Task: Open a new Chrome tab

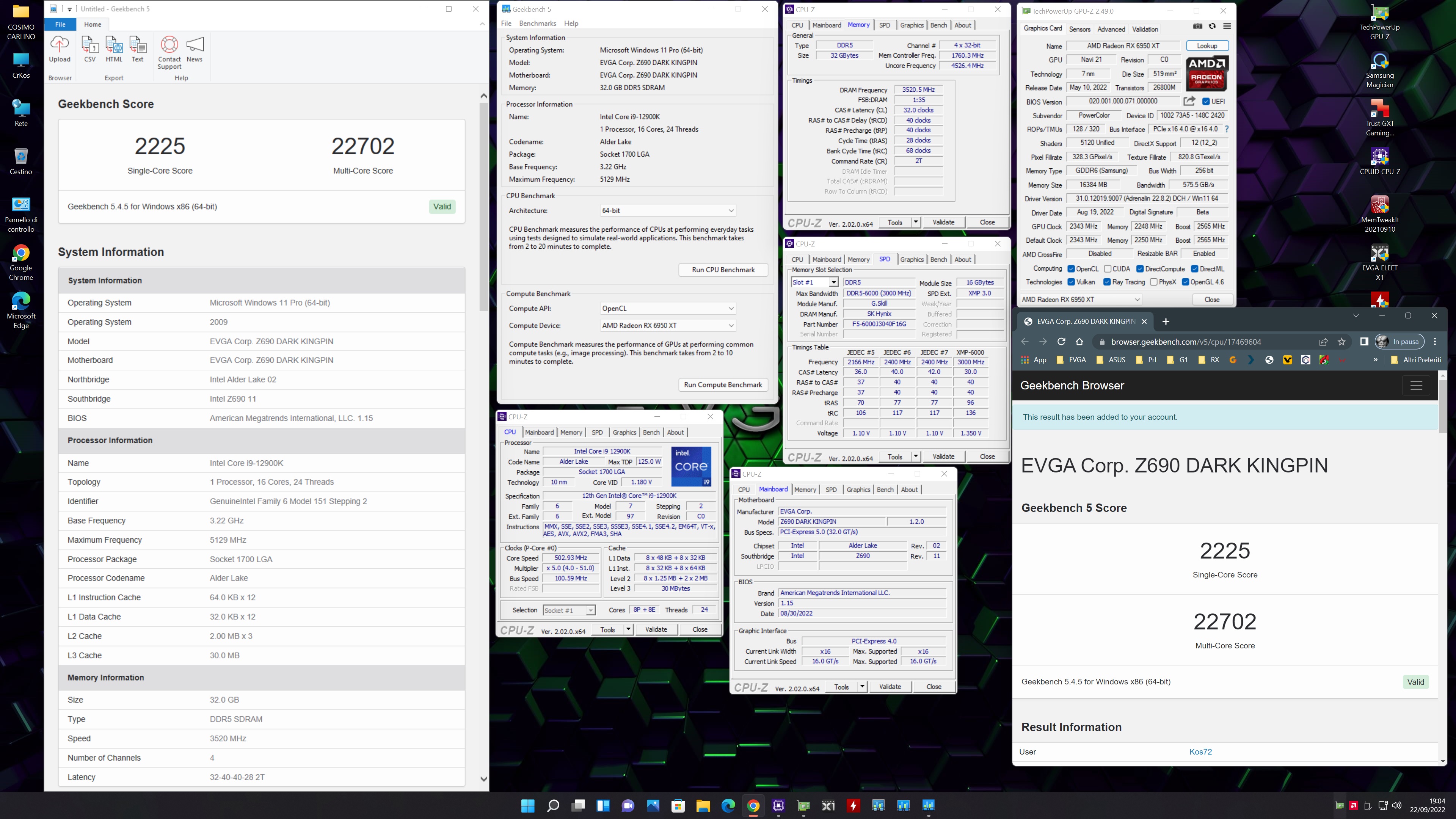Action: (x=1166, y=322)
